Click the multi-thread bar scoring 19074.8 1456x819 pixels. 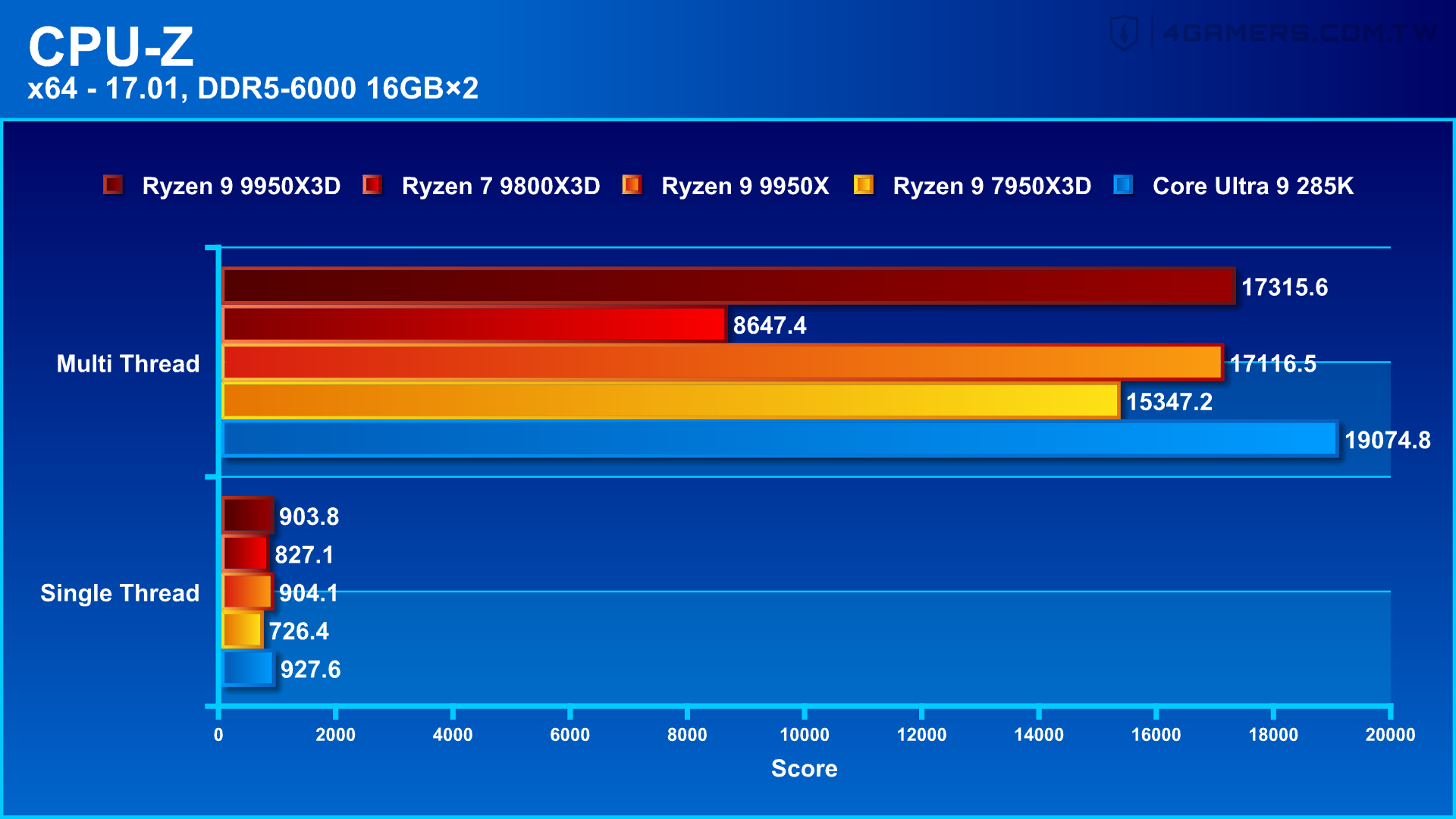coord(780,438)
